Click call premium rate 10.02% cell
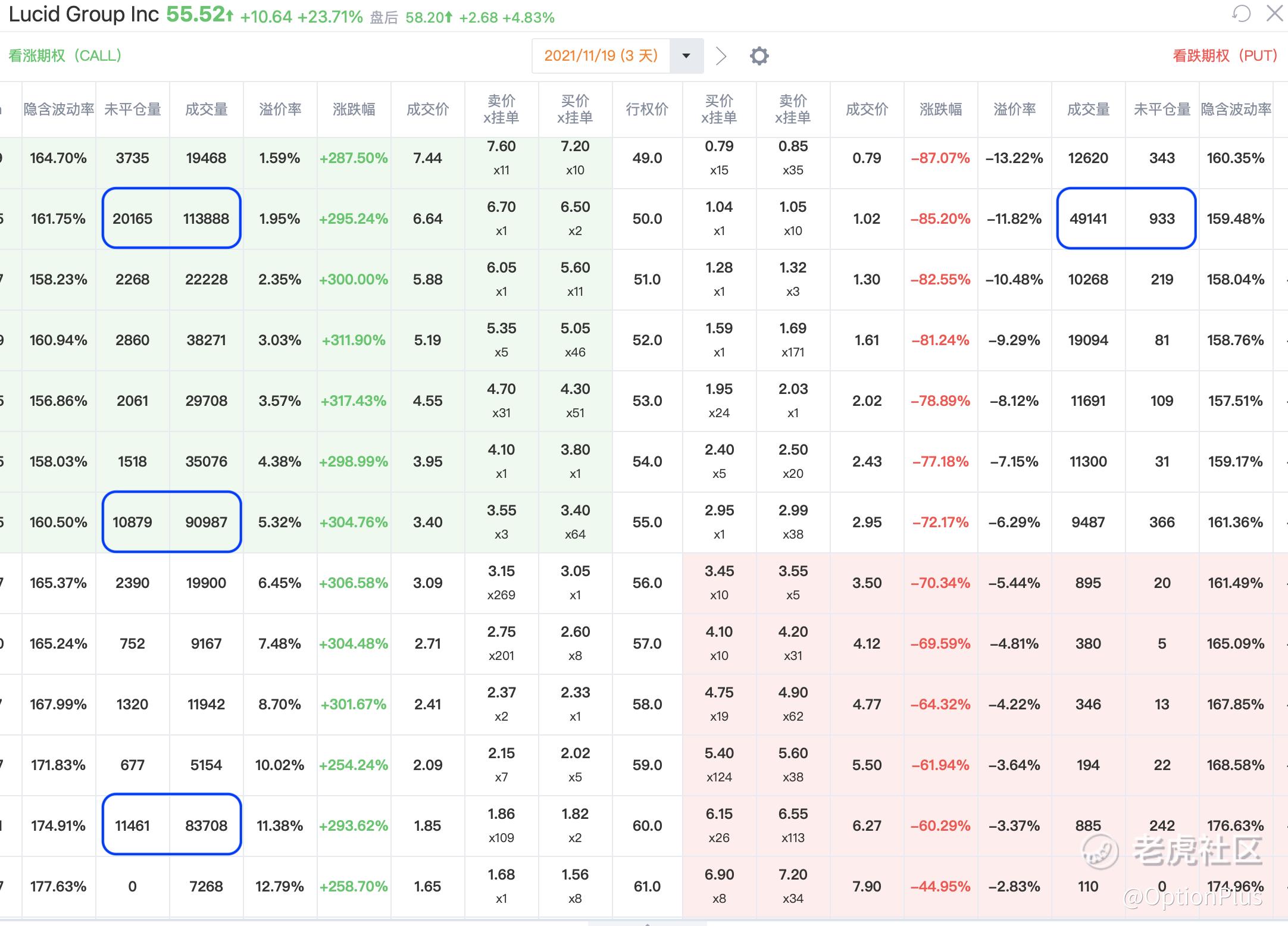 tap(280, 765)
